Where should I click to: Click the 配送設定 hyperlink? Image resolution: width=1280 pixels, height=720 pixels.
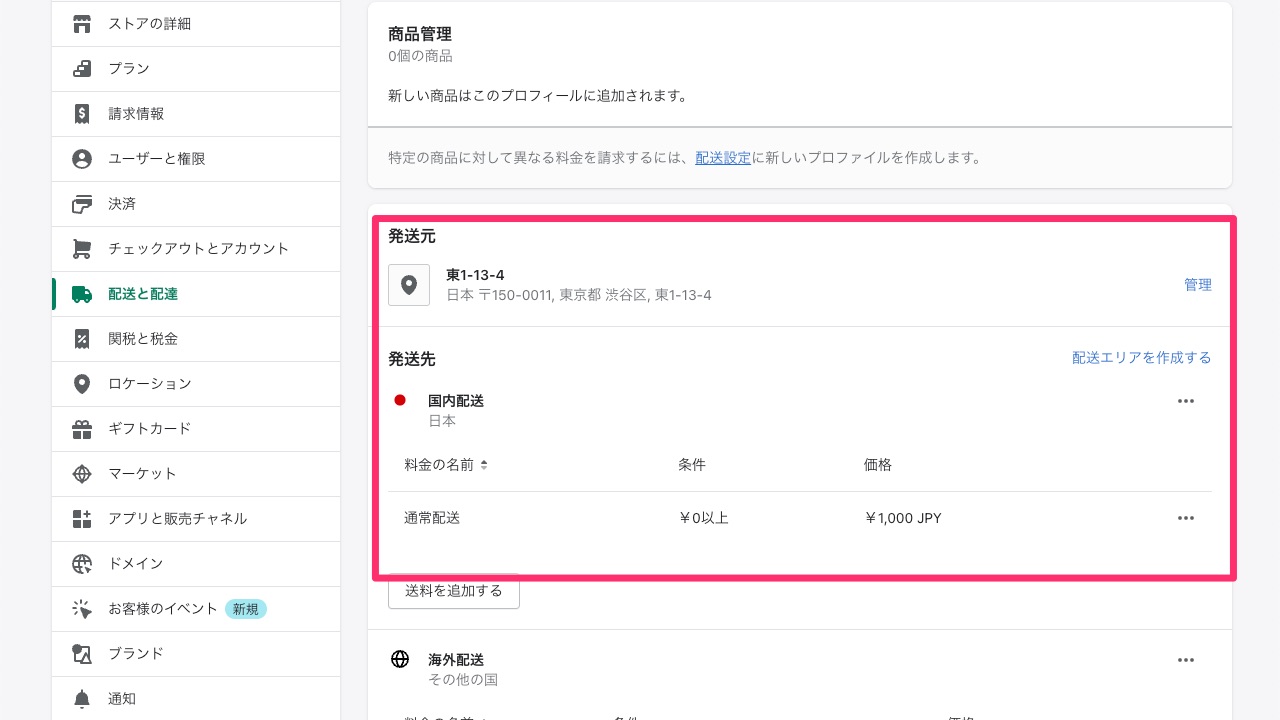click(x=723, y=158)
